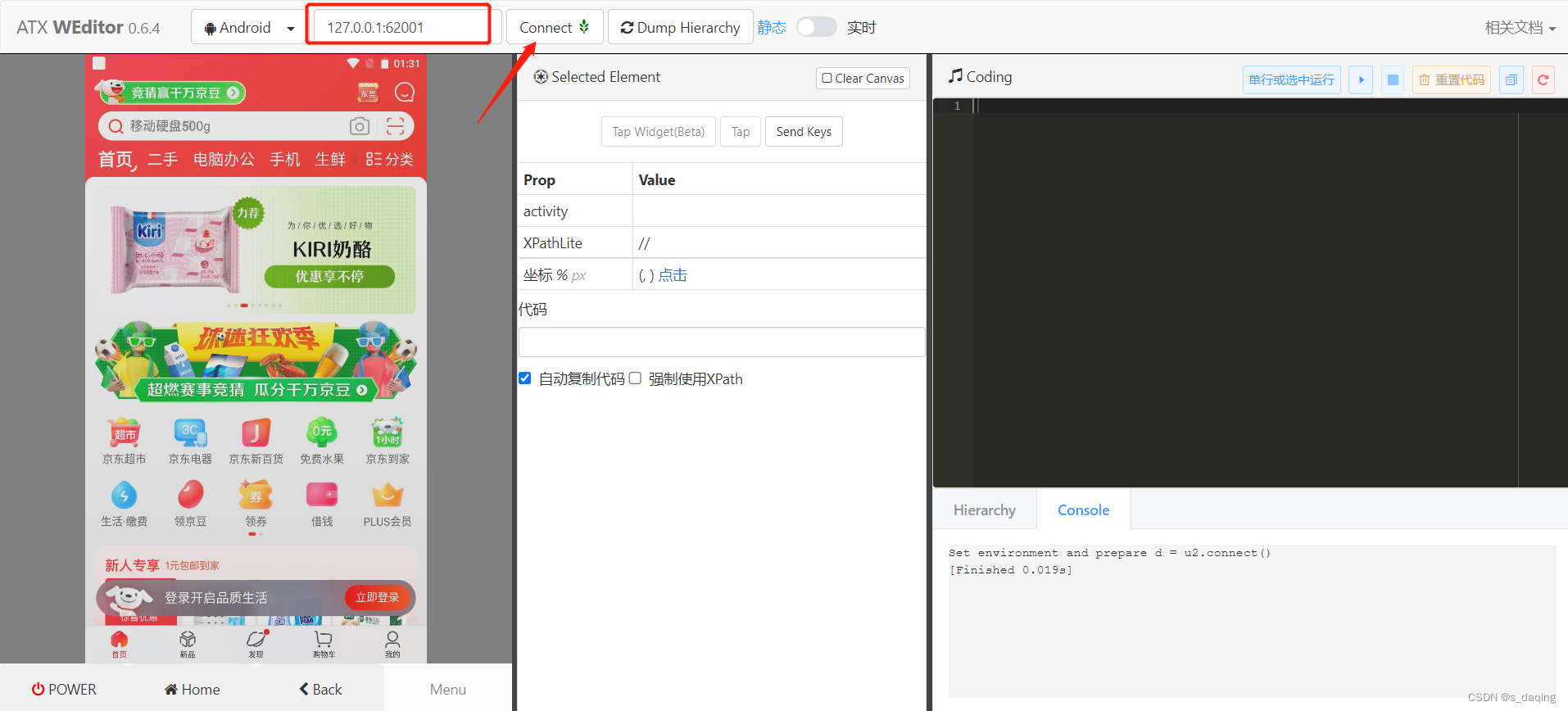Select the 手机 category tab
This screenshot has height=711, width=1568.
click(x=285, y=159)
